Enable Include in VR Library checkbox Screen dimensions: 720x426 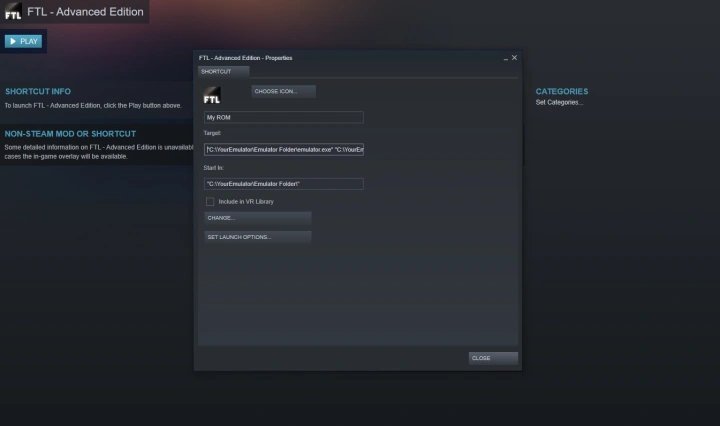[x=210, y=202]
